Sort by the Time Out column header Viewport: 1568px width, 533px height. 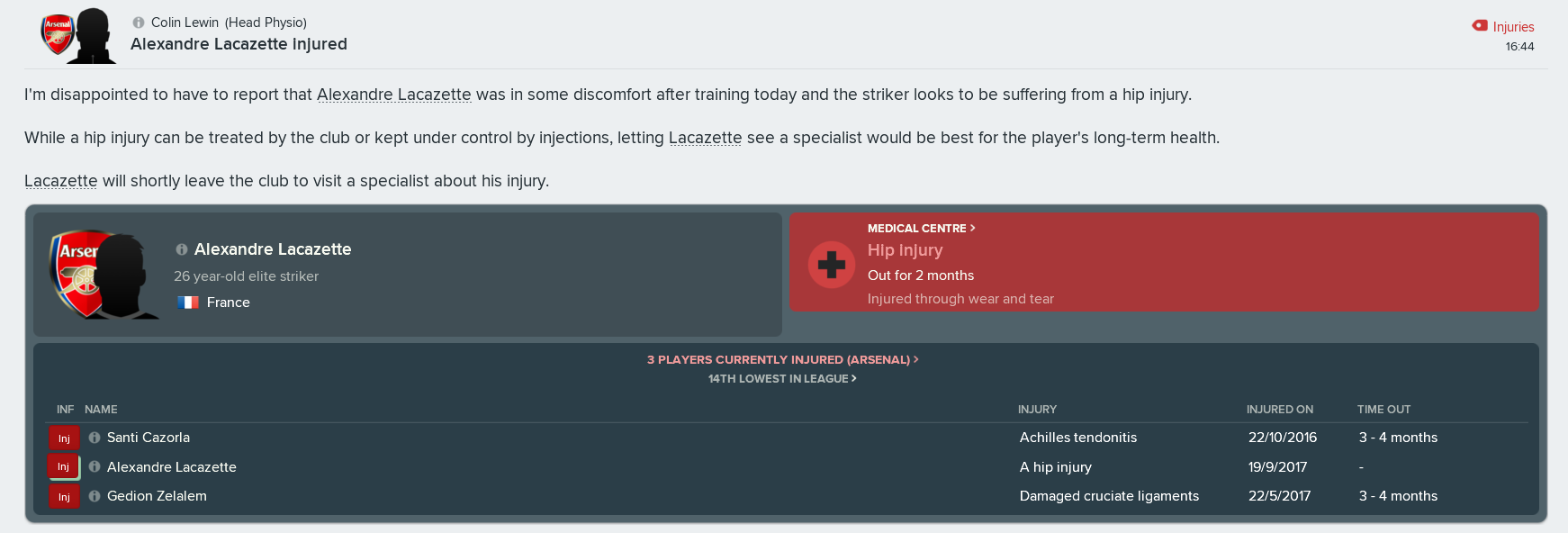point(1383,410)
